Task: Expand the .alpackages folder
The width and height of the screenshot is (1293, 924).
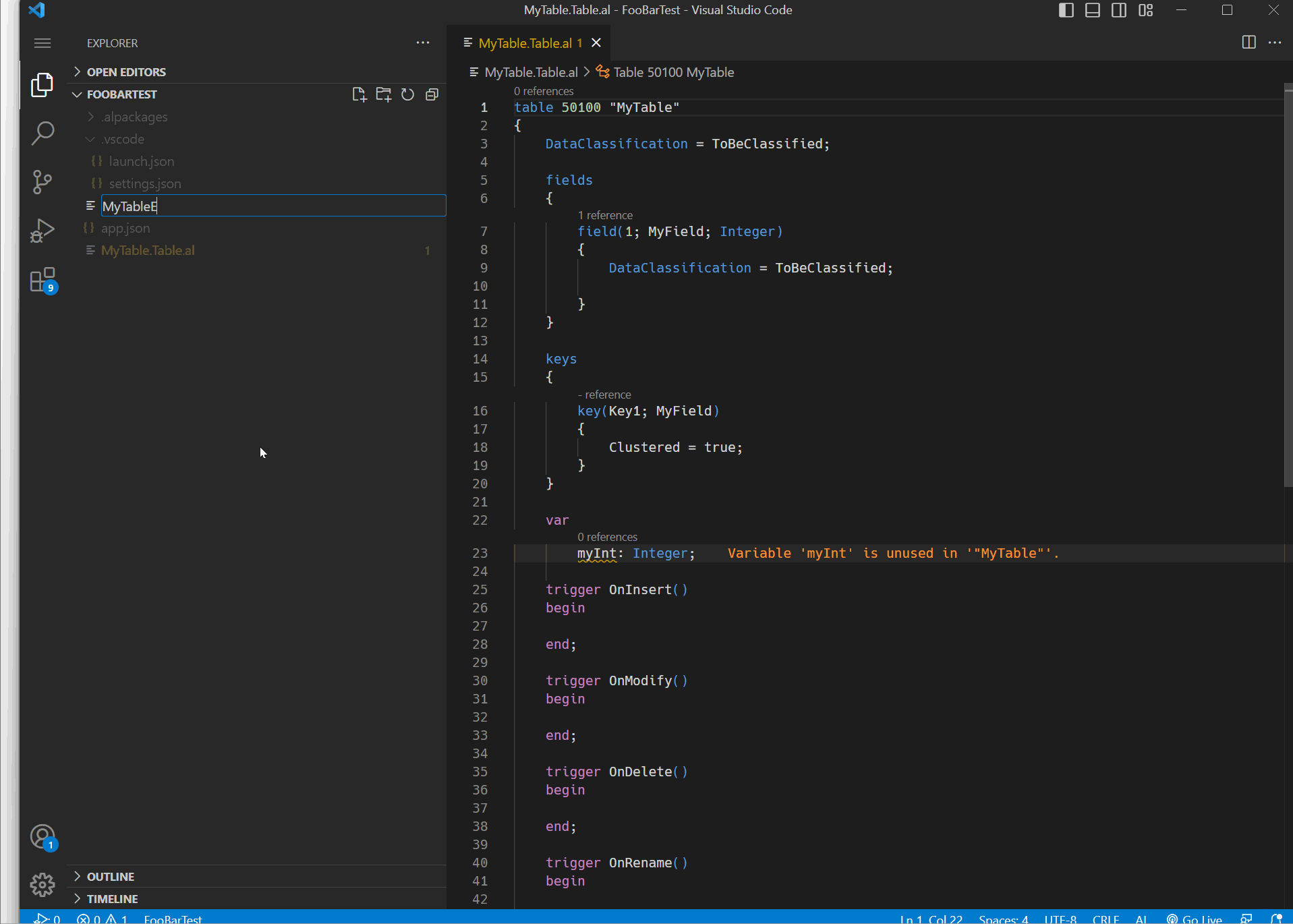Action: pyautogui.click(x=90, y=117)
